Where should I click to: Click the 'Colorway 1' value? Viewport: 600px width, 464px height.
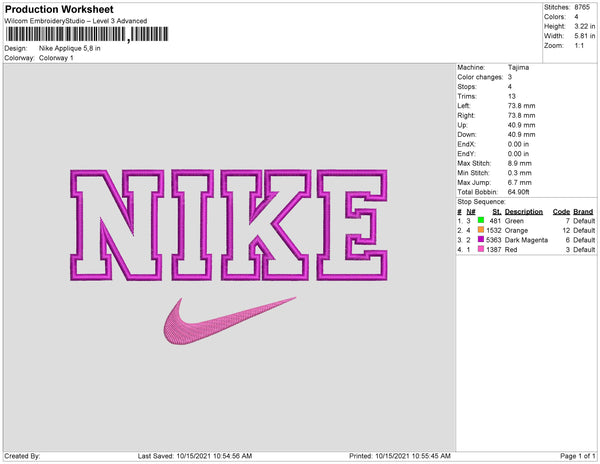point(56,58)
